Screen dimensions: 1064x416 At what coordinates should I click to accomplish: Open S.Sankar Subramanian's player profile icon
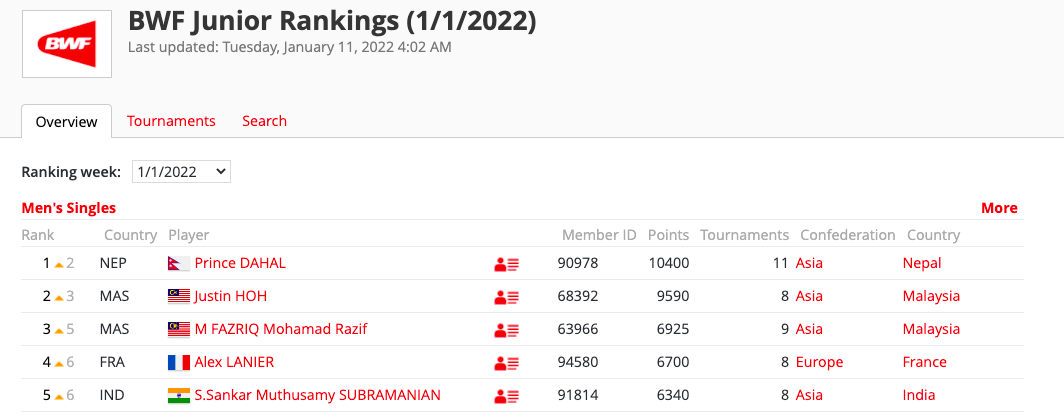[x=506, y=396]
